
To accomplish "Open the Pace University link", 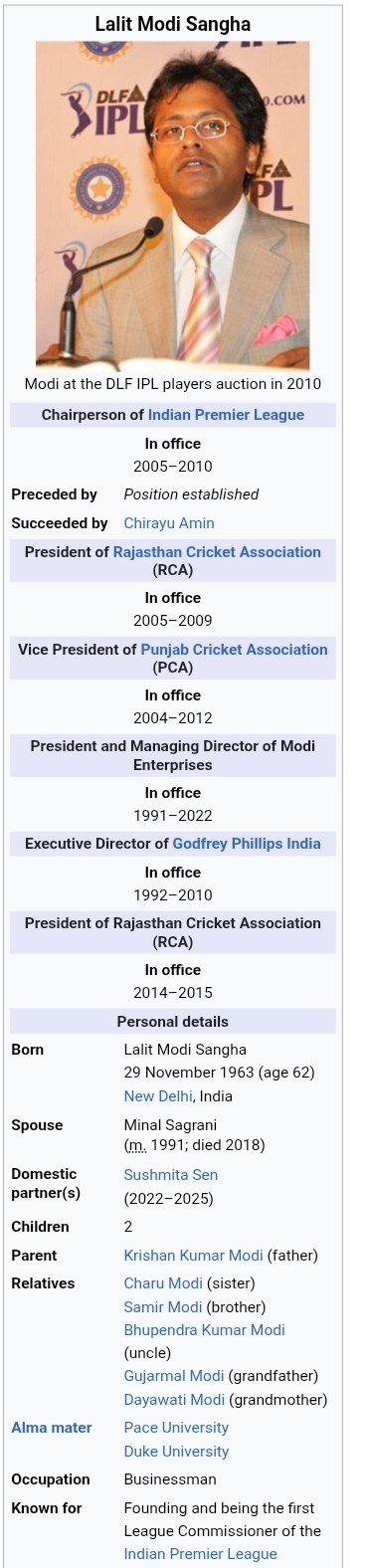I will 176,1428.
